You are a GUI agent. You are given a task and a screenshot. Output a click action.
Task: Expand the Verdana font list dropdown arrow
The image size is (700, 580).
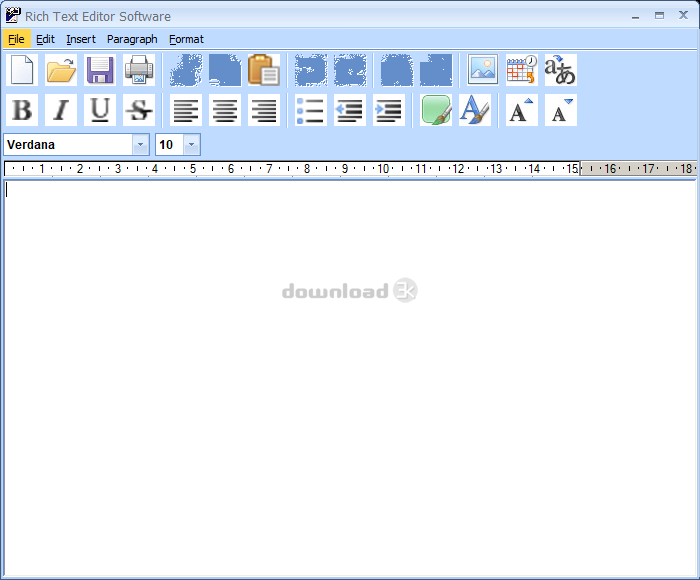pos(141,145)
